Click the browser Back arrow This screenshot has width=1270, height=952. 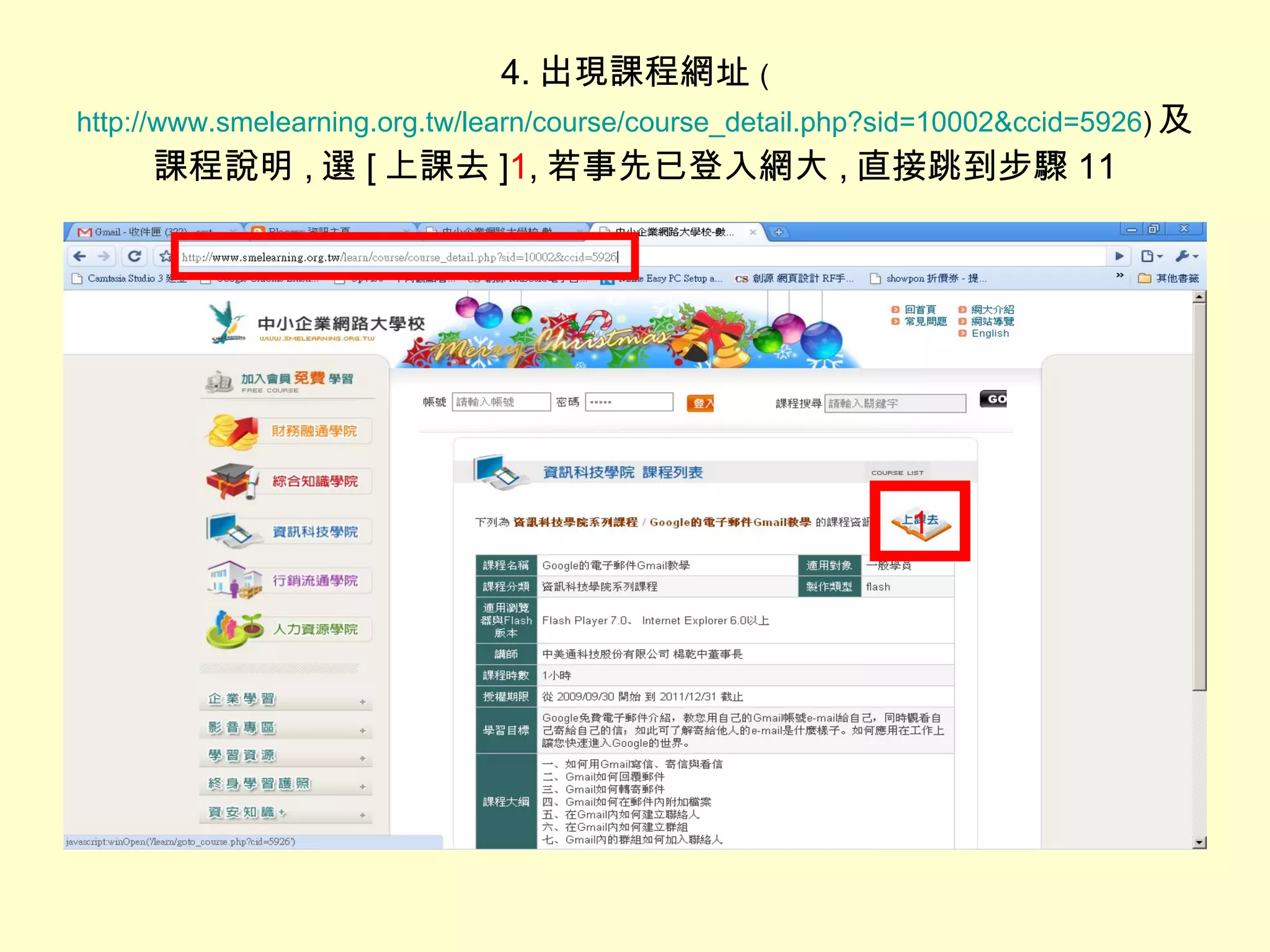(x=79, y=257)
